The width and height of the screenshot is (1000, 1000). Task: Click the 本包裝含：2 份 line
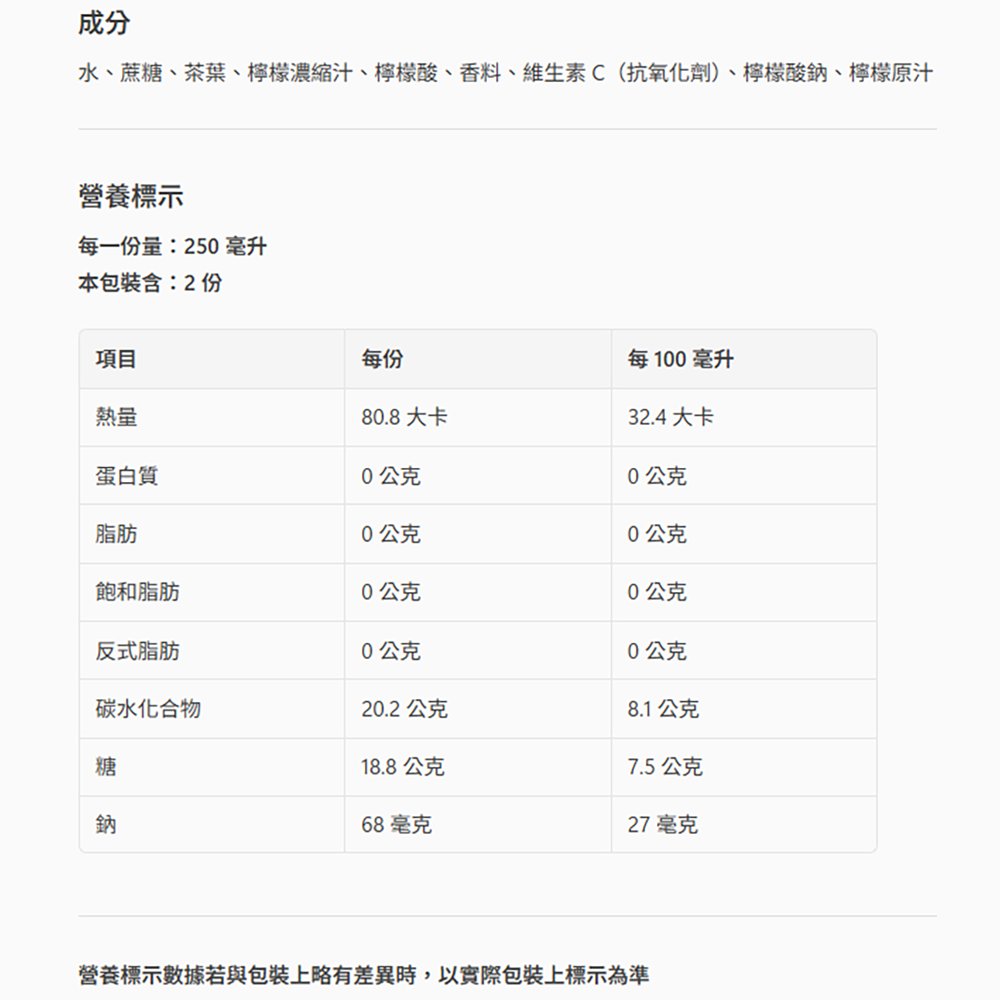(150, 283)
